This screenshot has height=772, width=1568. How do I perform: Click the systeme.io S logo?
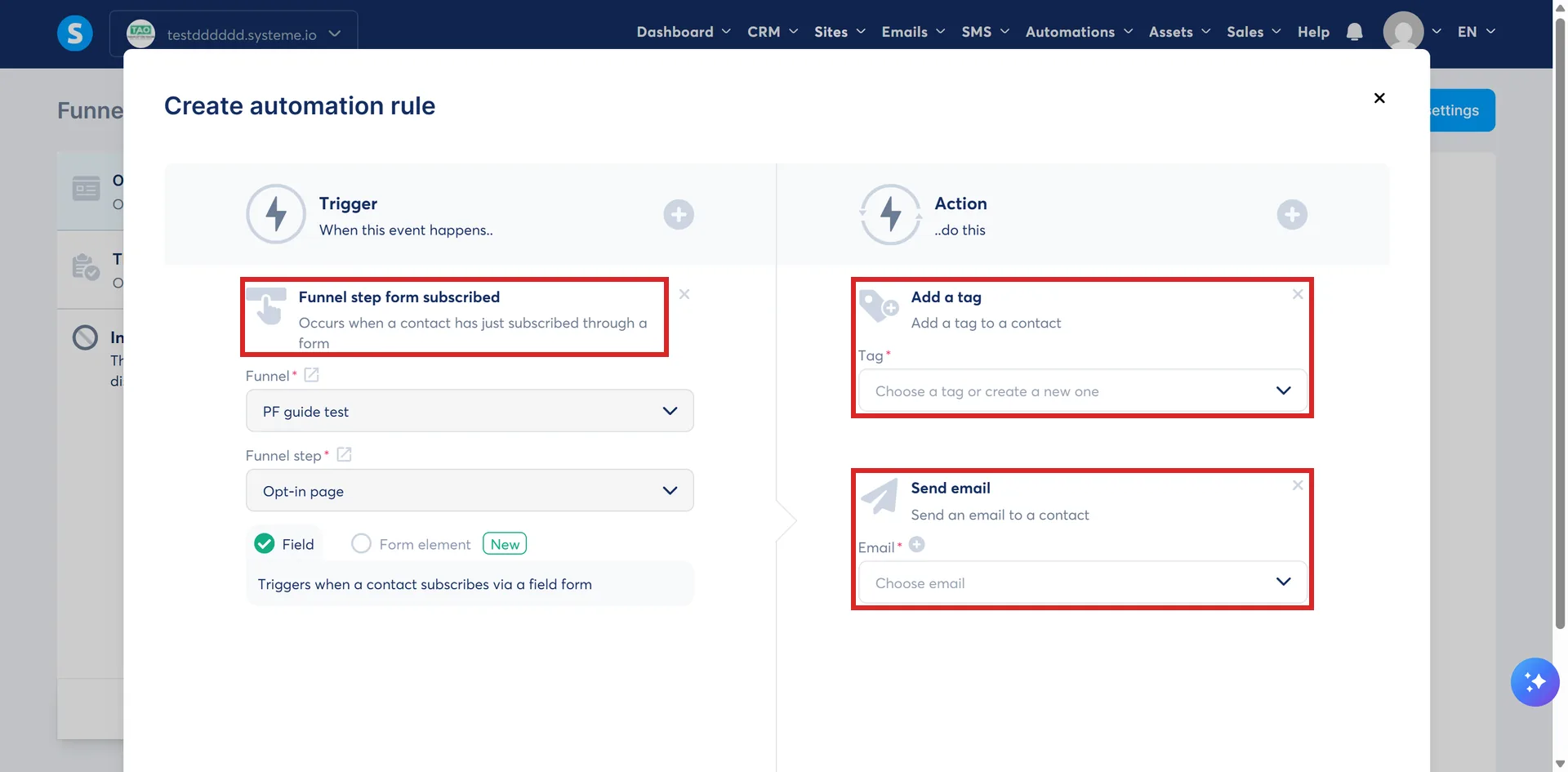(74, 33)
